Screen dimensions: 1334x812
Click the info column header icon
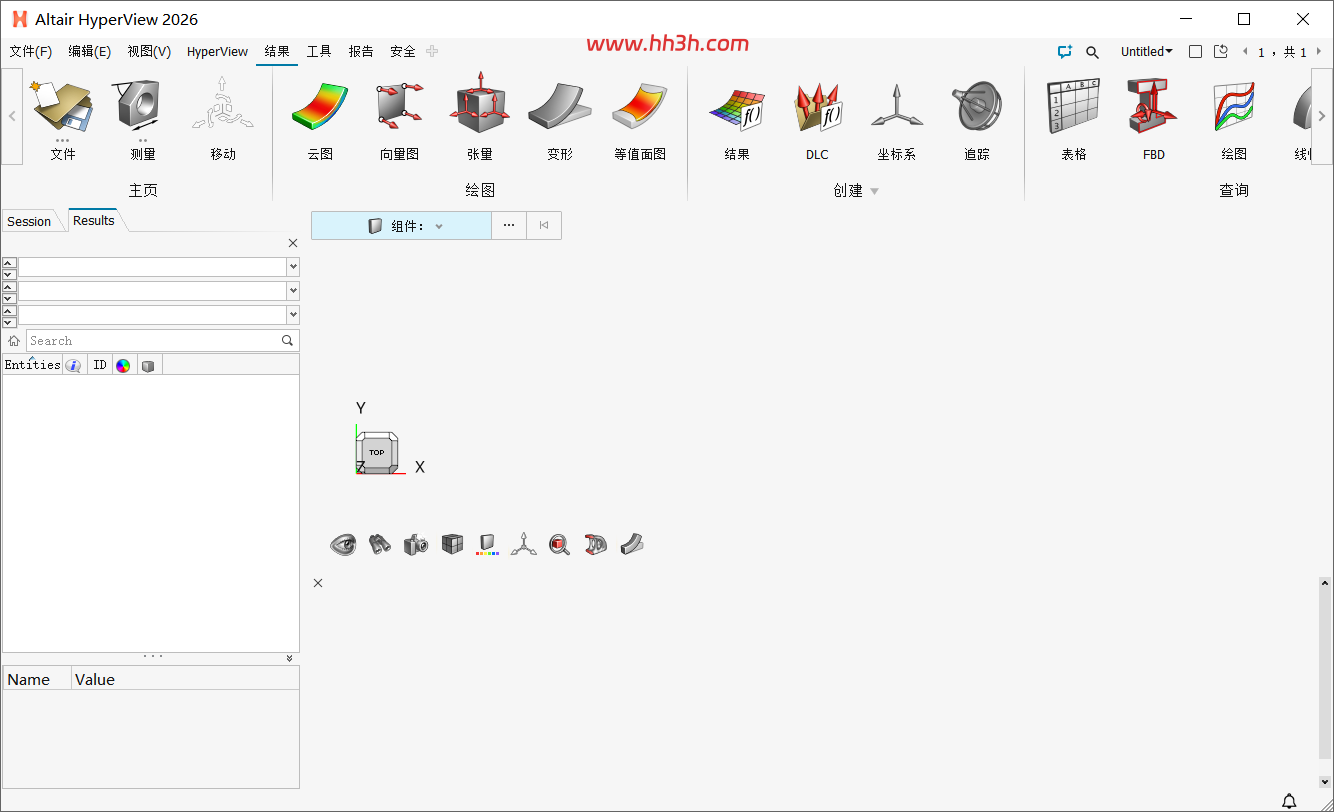74,365
